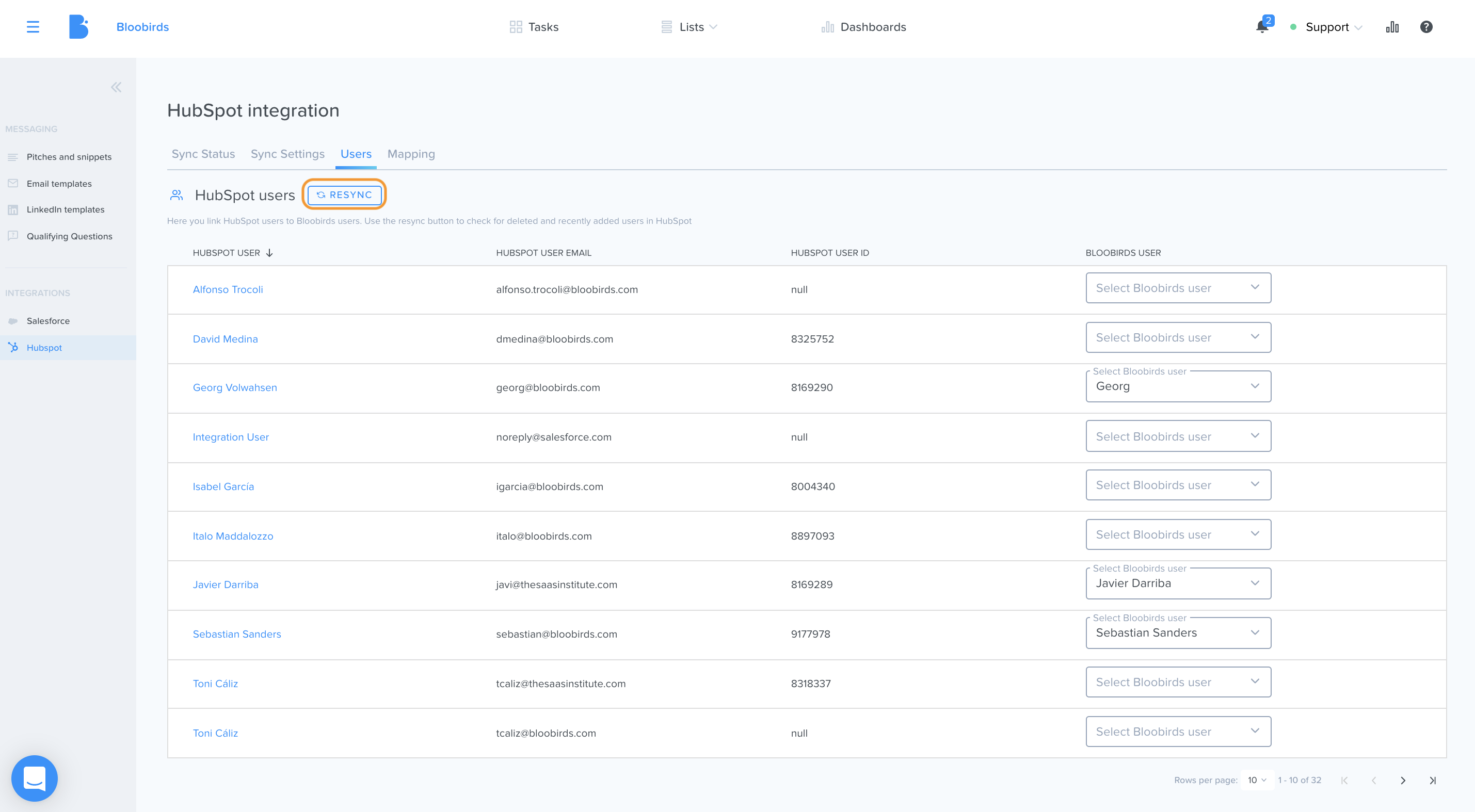Switch to the Sync Settings tab
The height and width of the screenshot is (812, 1475).
click(287, 154)
